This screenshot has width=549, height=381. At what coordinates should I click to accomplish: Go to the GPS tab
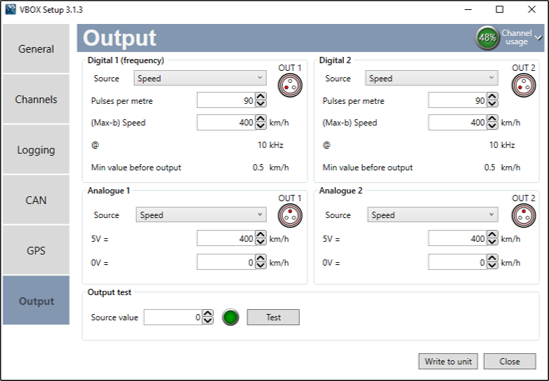coord(36,250)
